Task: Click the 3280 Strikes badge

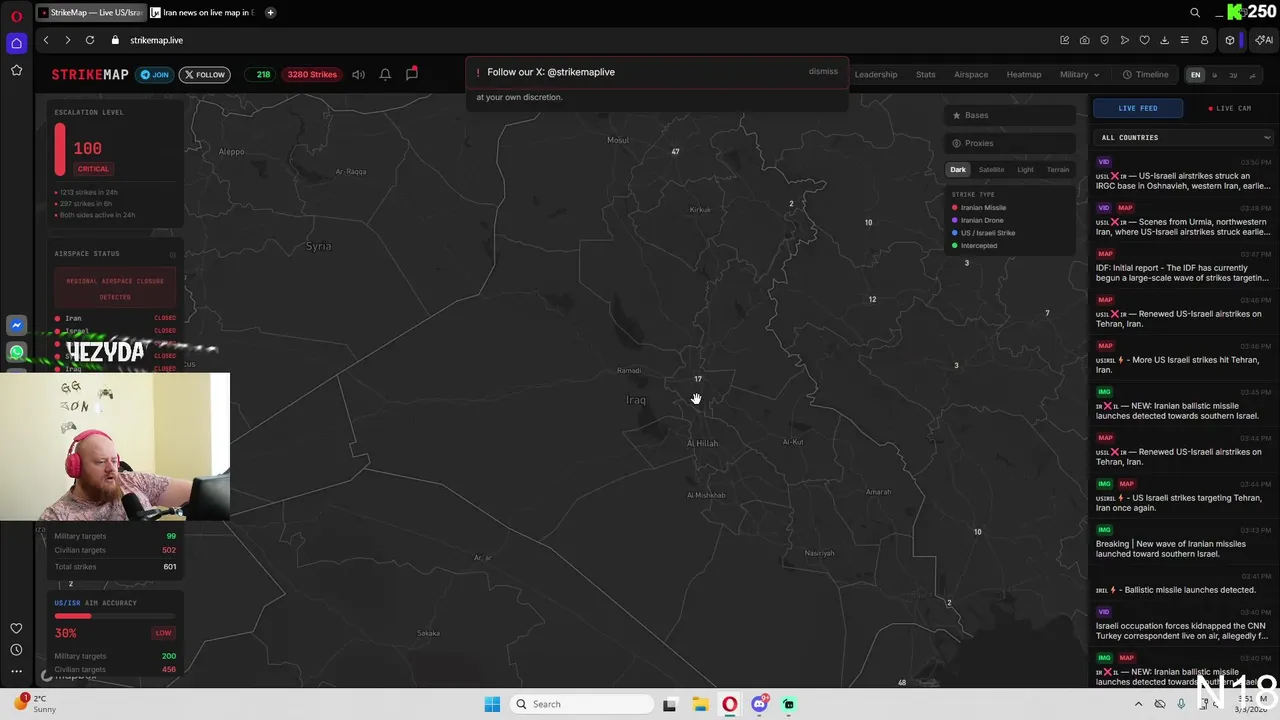Action: tap(312, 74)
